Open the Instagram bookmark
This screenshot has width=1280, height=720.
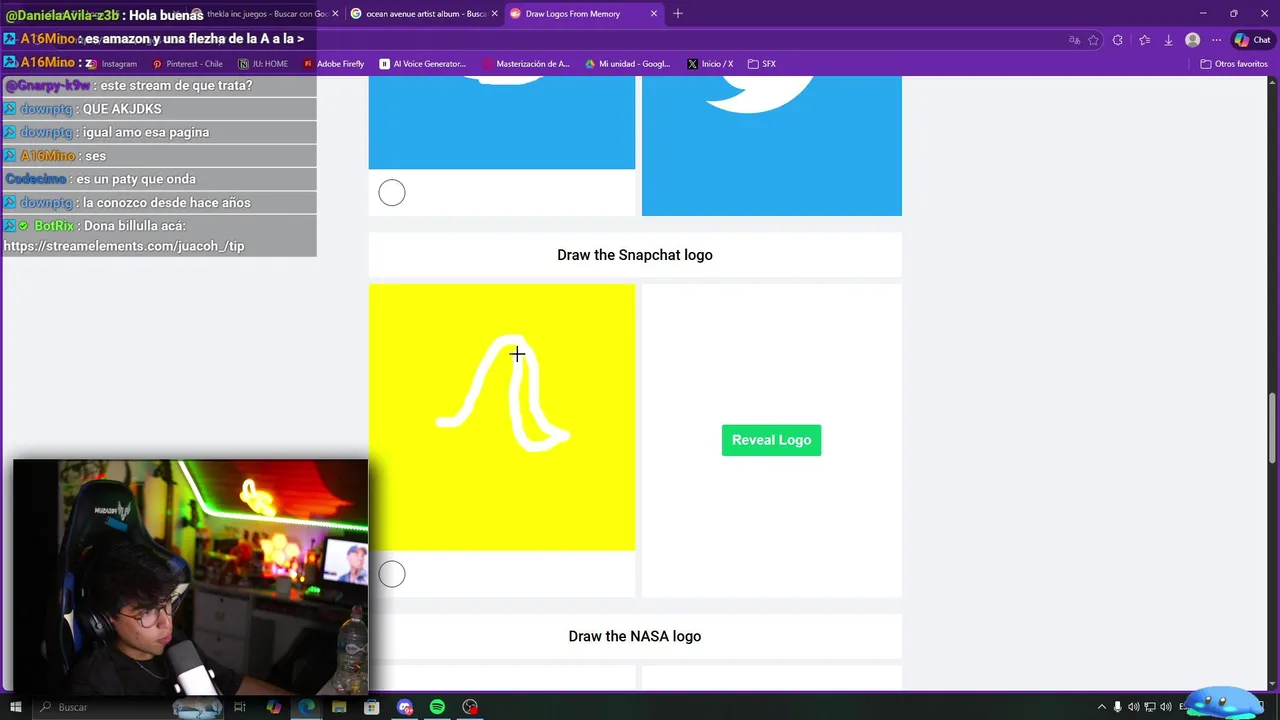(111, 64)
